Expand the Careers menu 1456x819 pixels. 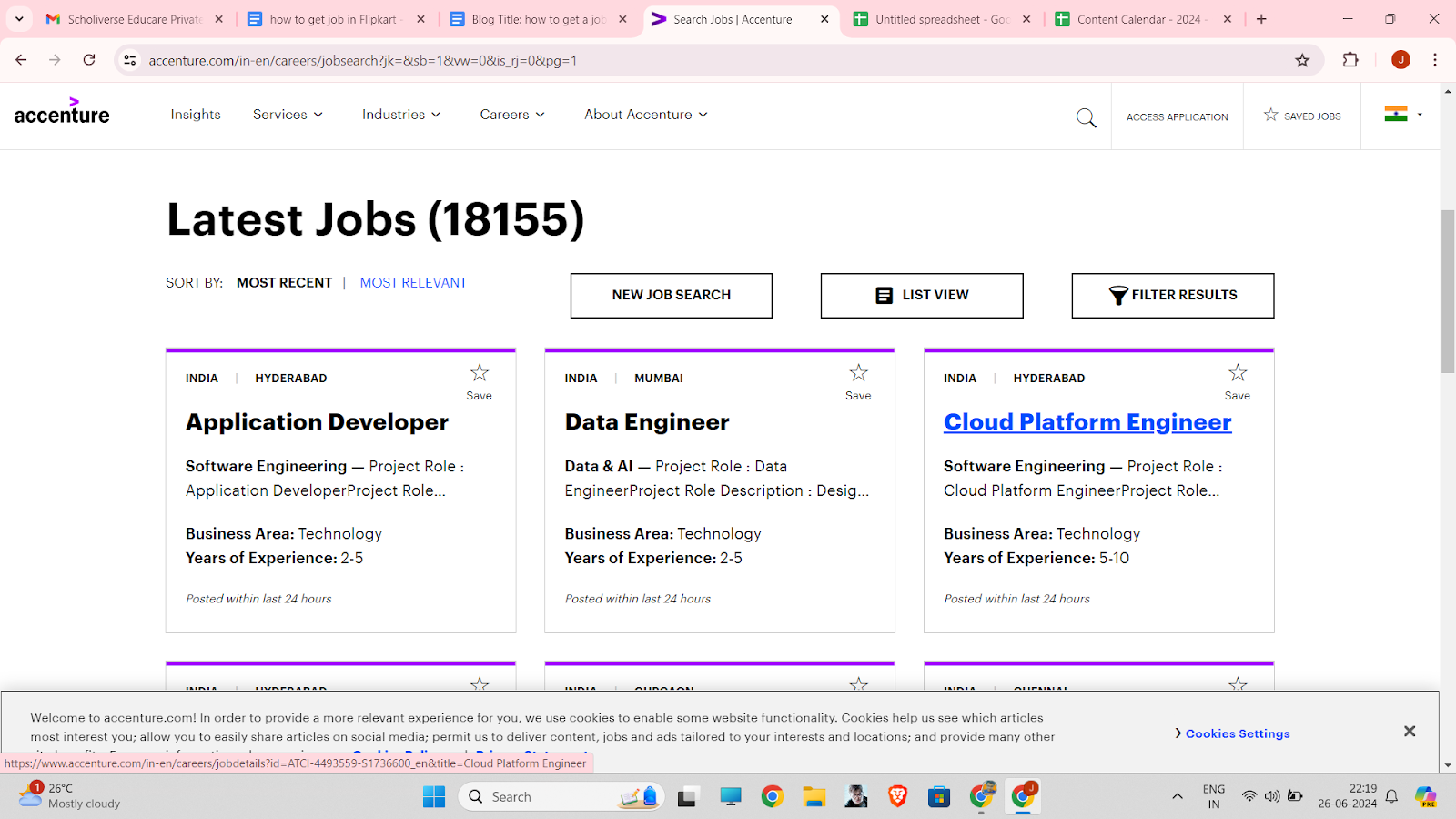point(512,115)
